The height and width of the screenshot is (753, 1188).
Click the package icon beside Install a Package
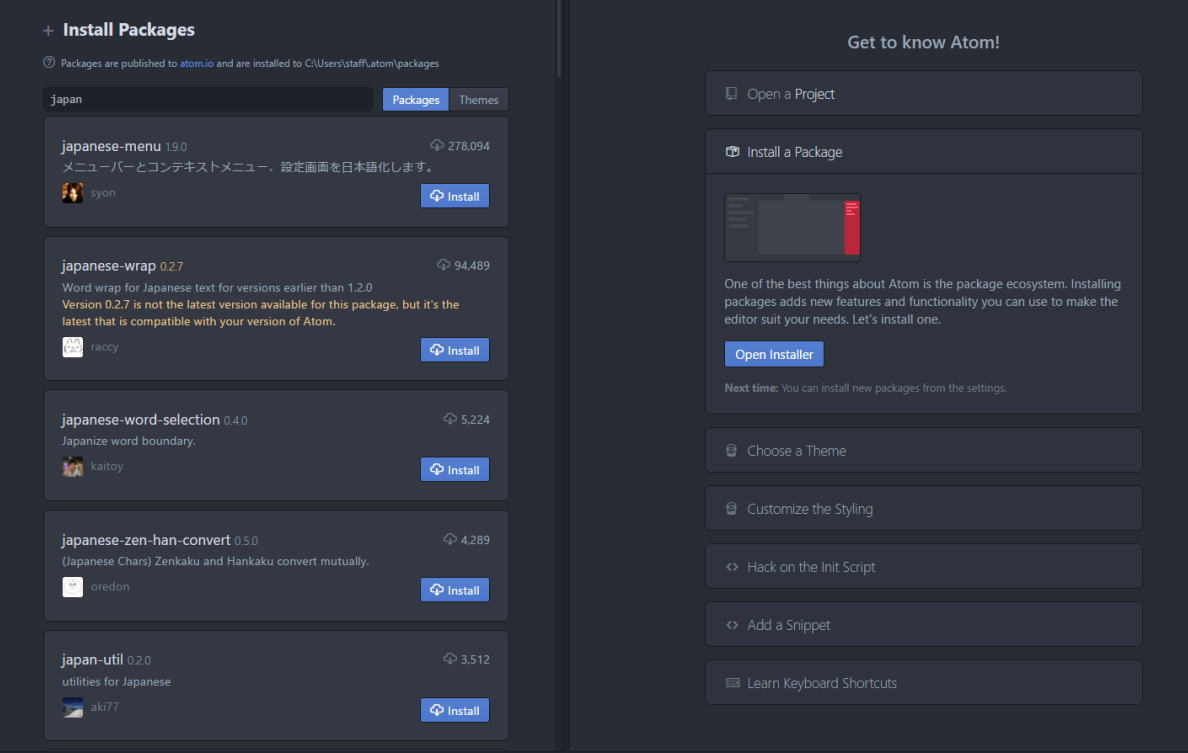click(732, 152)
